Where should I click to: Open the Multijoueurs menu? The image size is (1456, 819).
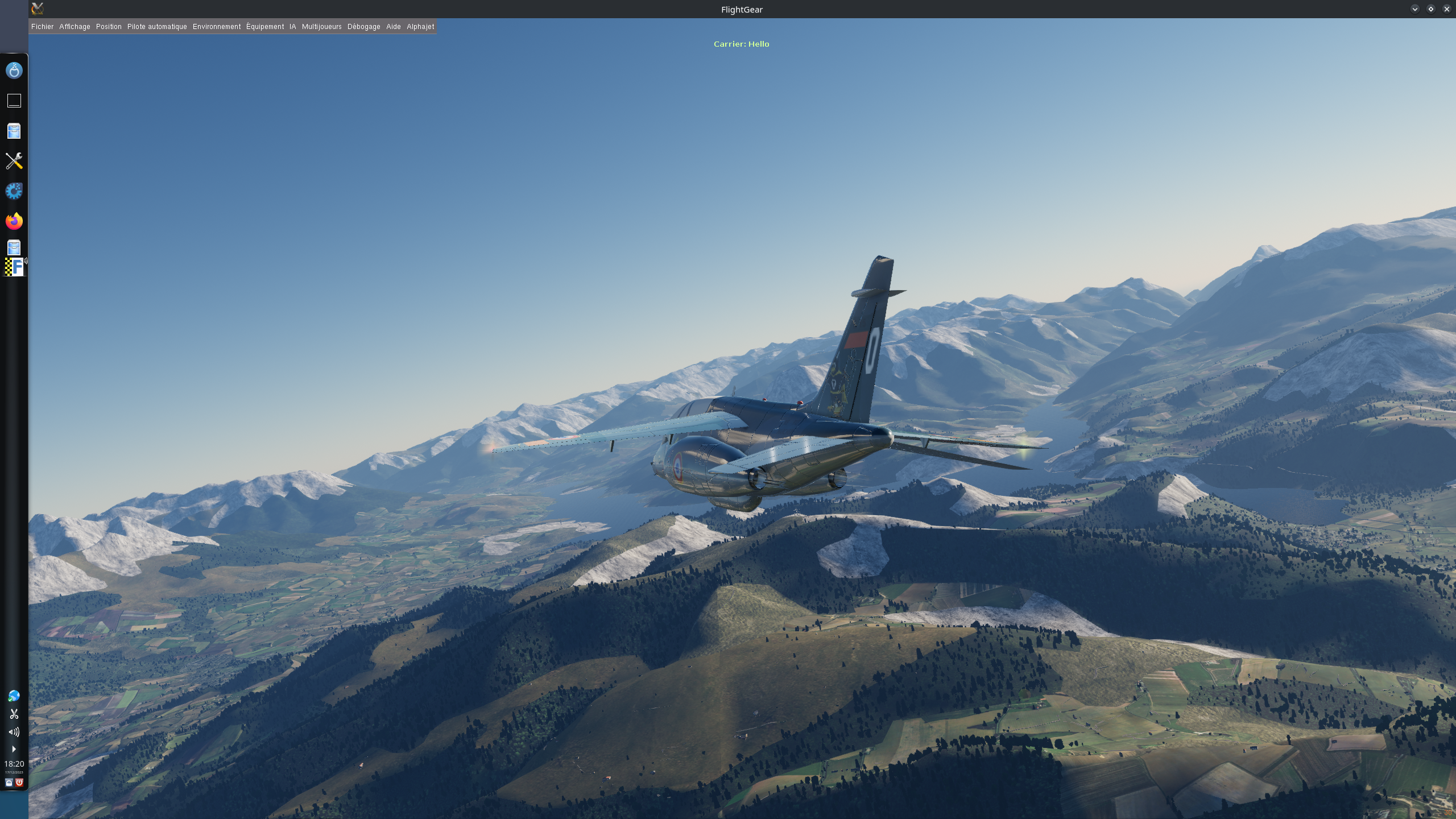click(321, 27)
